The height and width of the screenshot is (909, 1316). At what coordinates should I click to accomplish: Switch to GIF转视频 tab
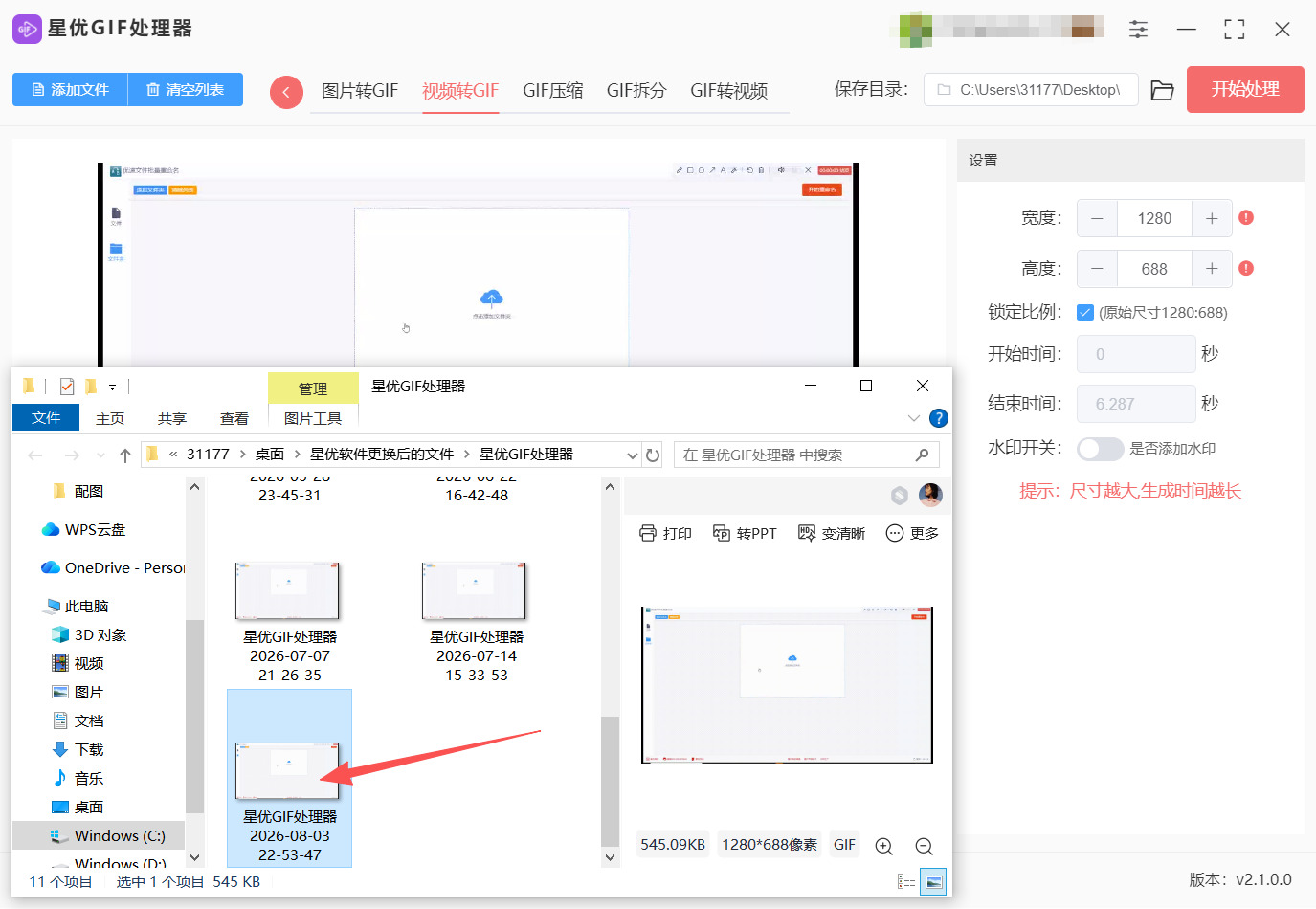729,91
